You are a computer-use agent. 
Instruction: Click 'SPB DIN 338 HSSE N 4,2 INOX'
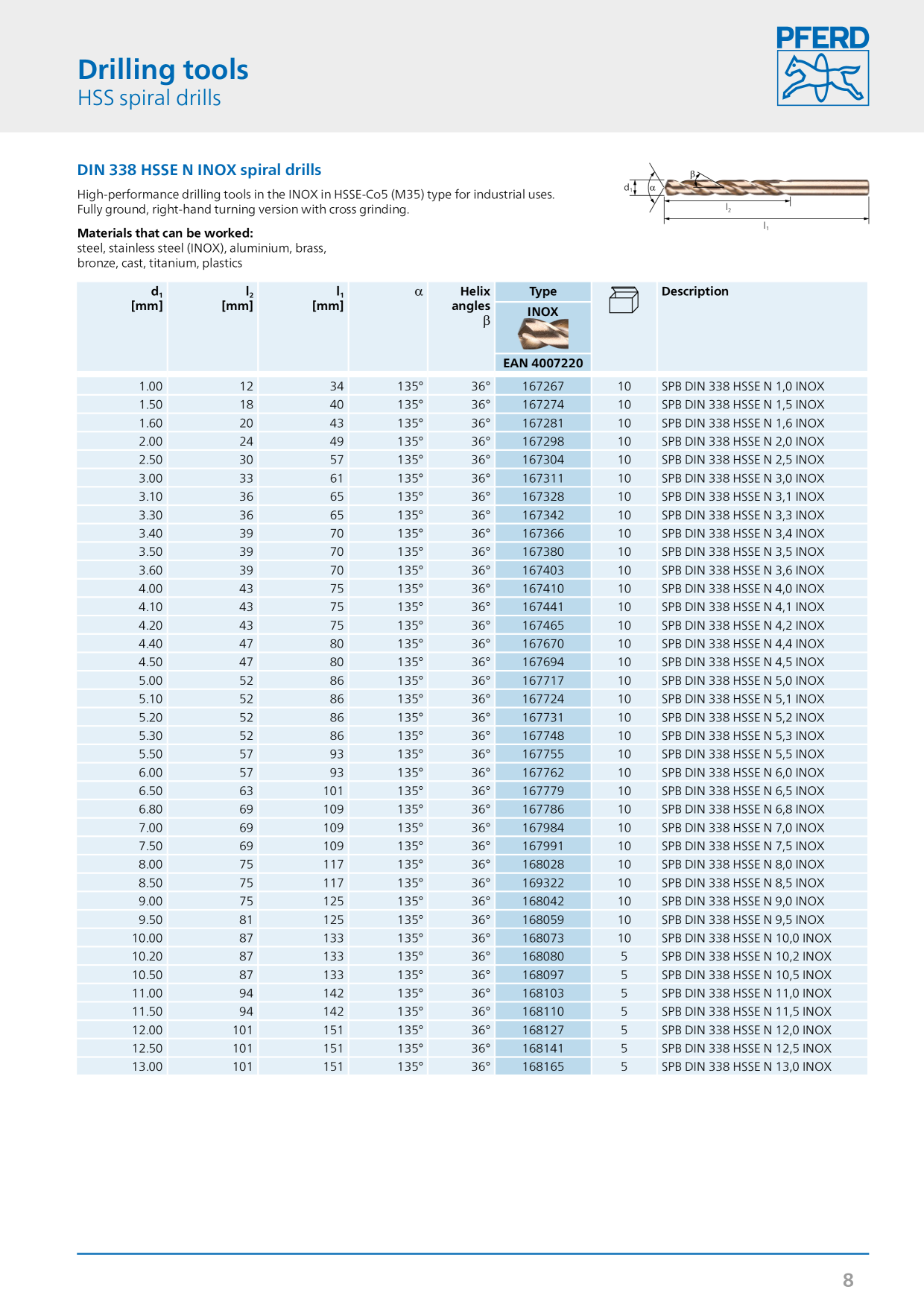[743, 625]
